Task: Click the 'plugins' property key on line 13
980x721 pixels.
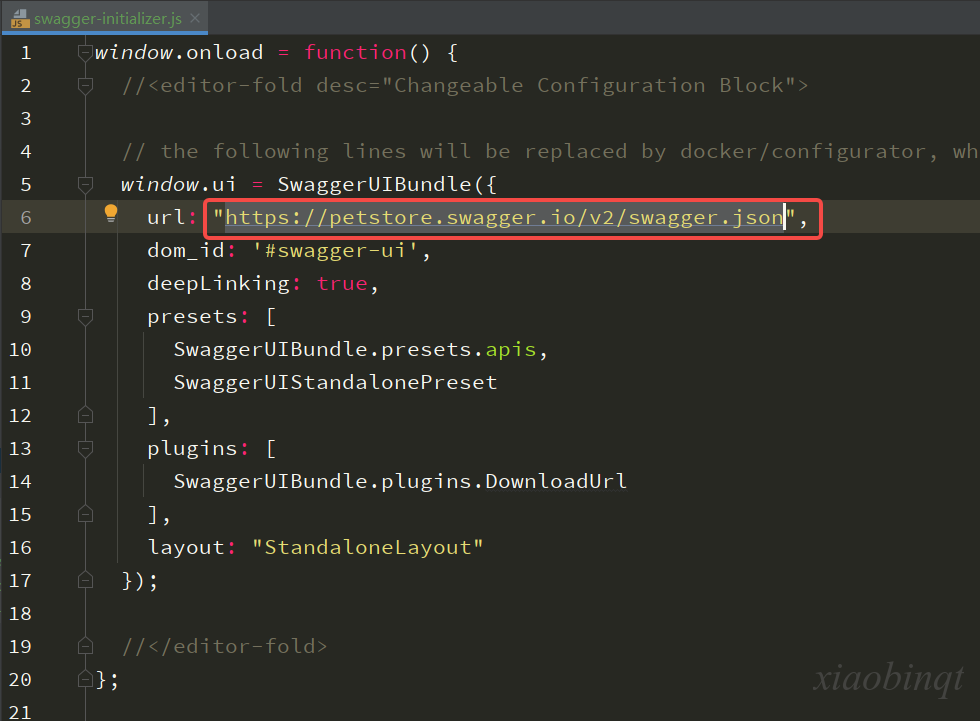Action: tap(192, 449)
